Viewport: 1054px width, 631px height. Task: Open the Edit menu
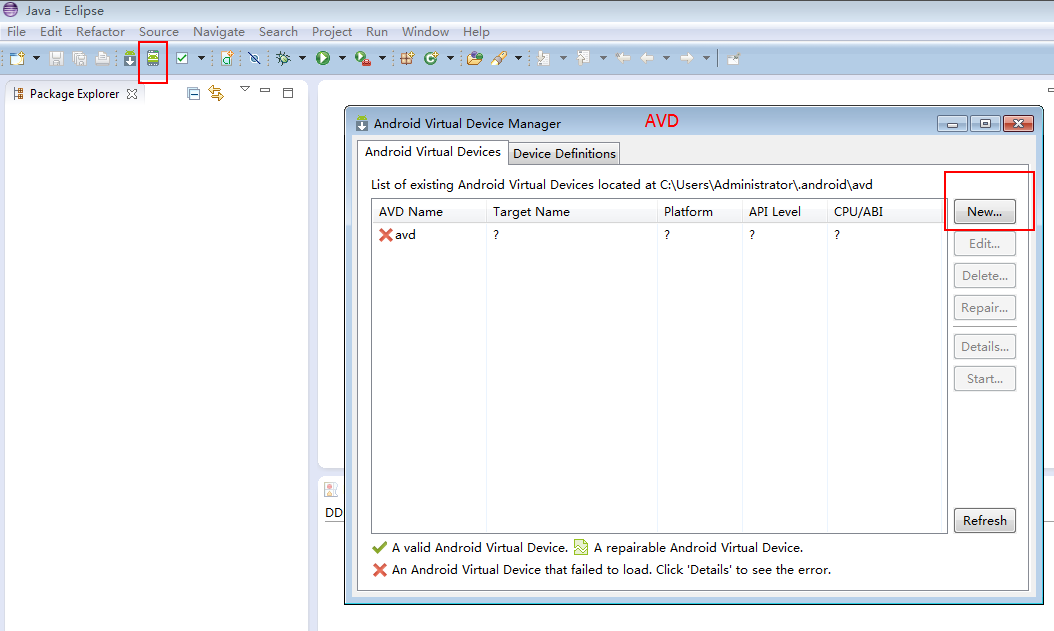50,32
